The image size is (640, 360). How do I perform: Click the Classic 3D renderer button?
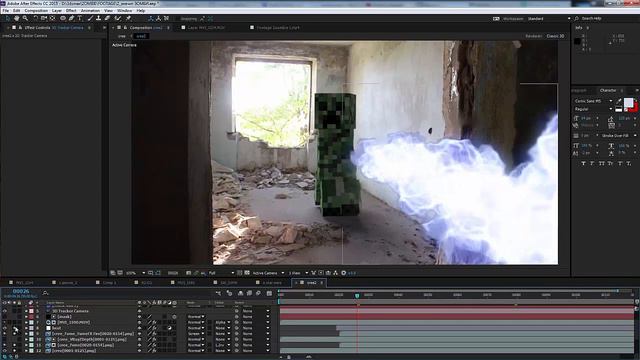555,36
